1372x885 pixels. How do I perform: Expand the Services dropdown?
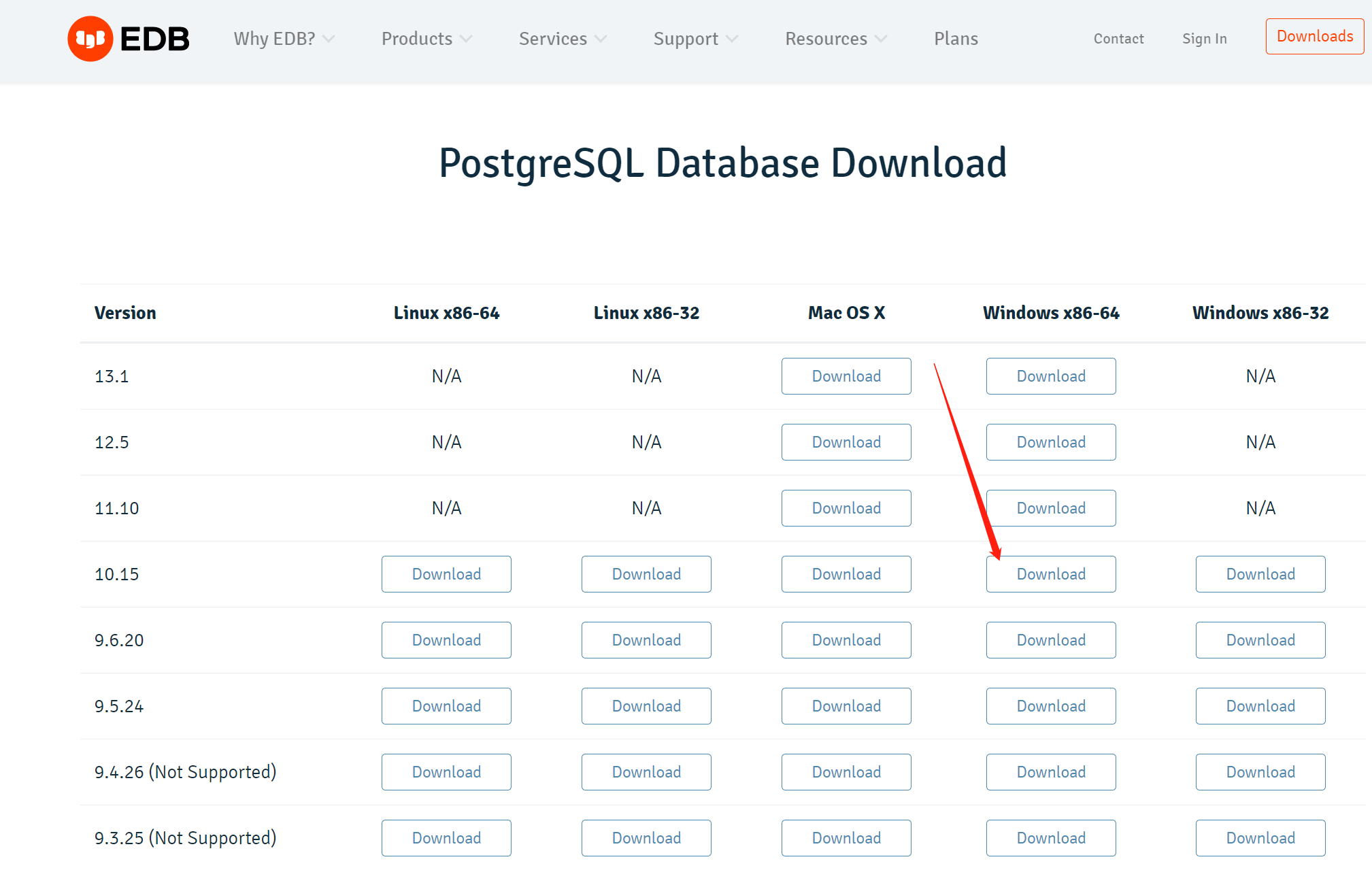(562, 39)
